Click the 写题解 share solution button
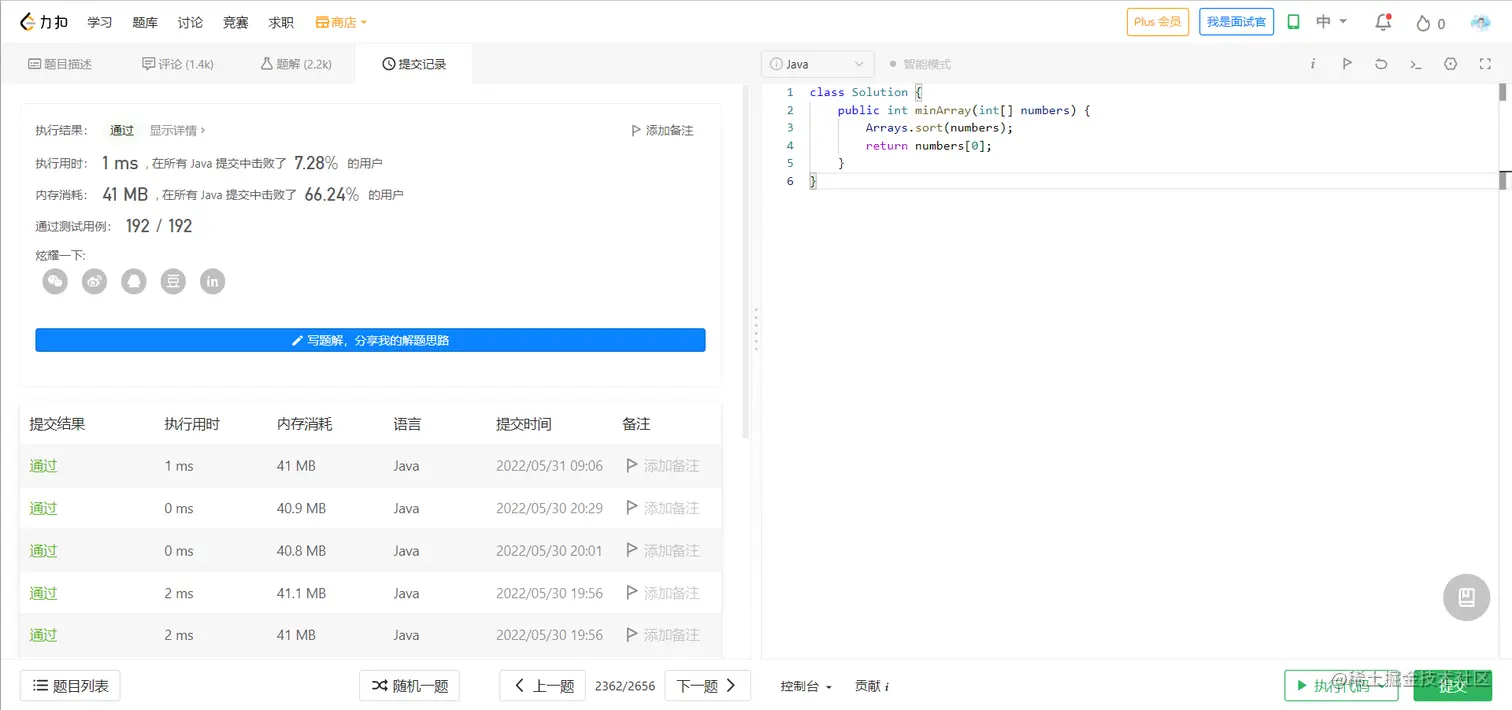Viewport: 1512px width, 710px height. pos(370,340)
